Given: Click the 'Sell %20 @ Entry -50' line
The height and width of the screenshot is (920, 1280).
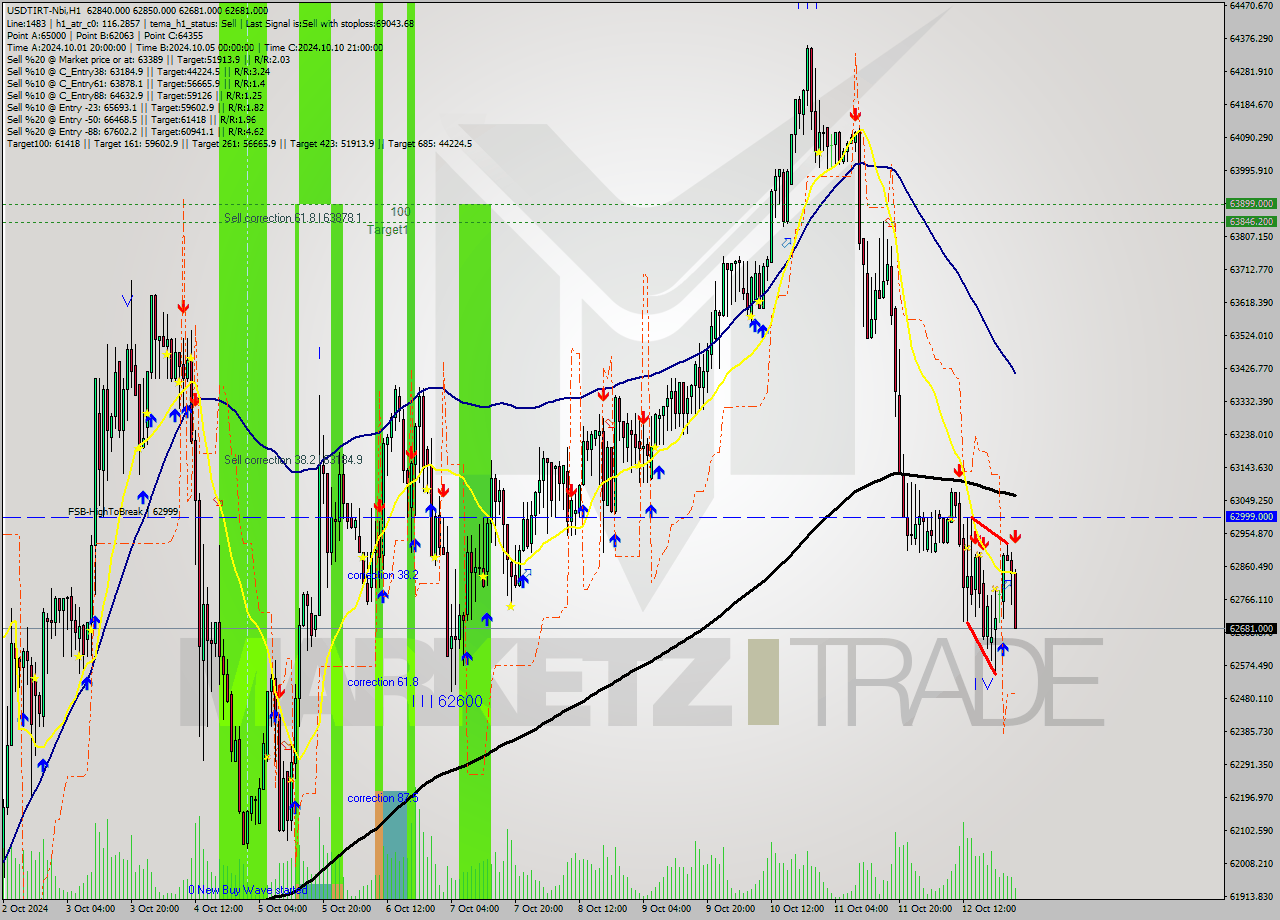Looking at the screenshot, I should pos(132,119).
